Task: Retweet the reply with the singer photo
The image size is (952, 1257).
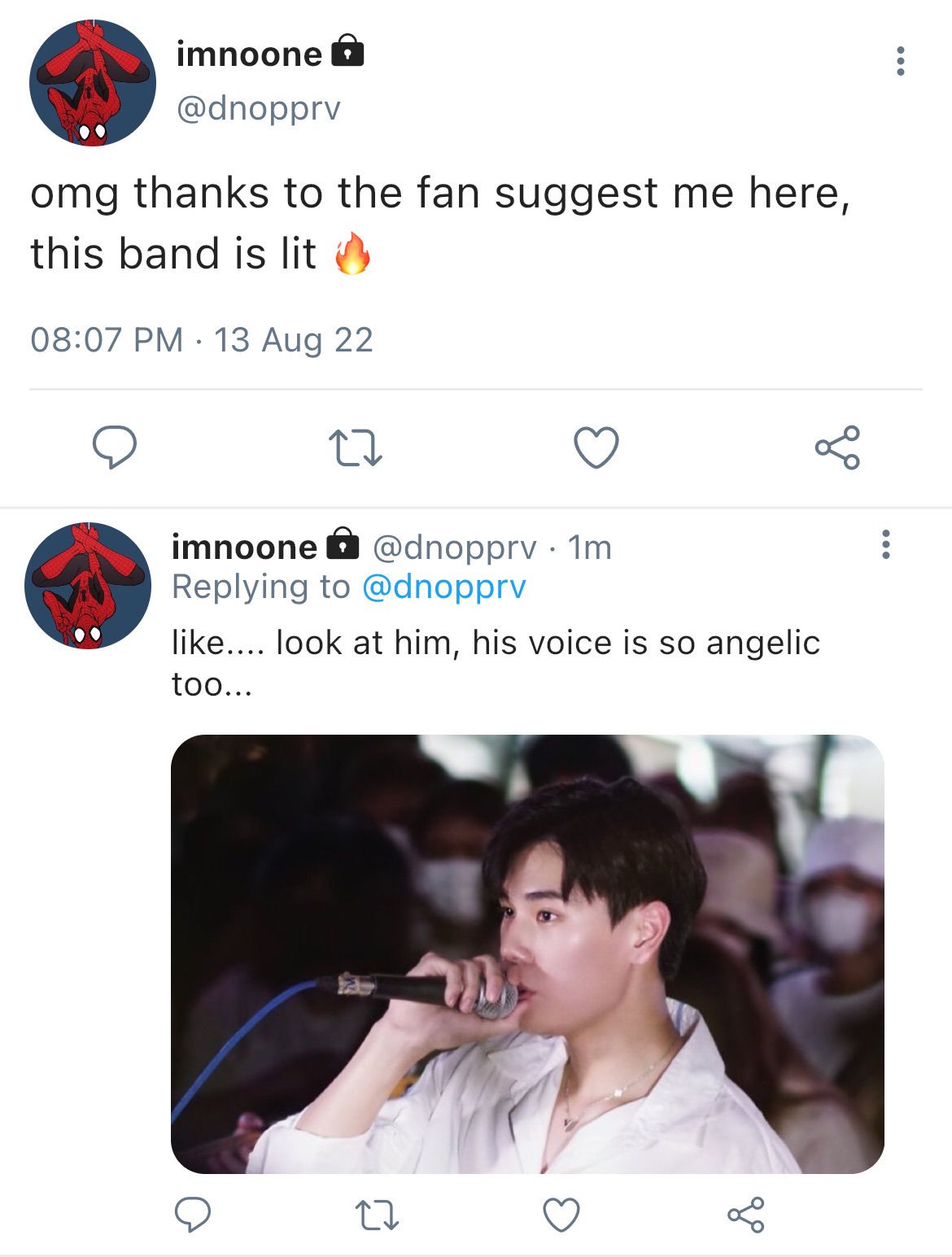Action: pyautogui.click(x=378, y=1216)
